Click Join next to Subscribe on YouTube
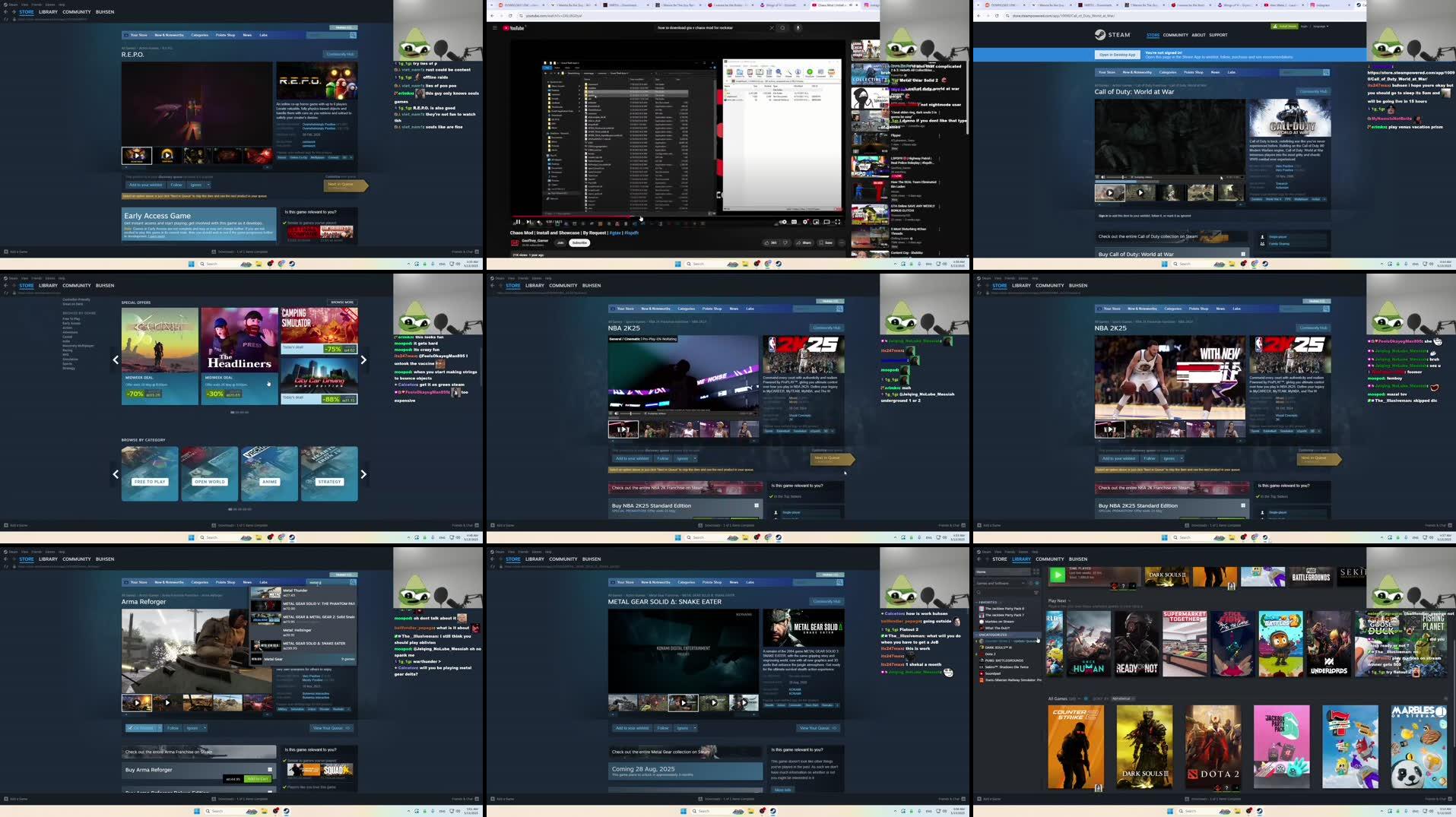This screenshot has height=817, width=1456. (x=560, y=242)
